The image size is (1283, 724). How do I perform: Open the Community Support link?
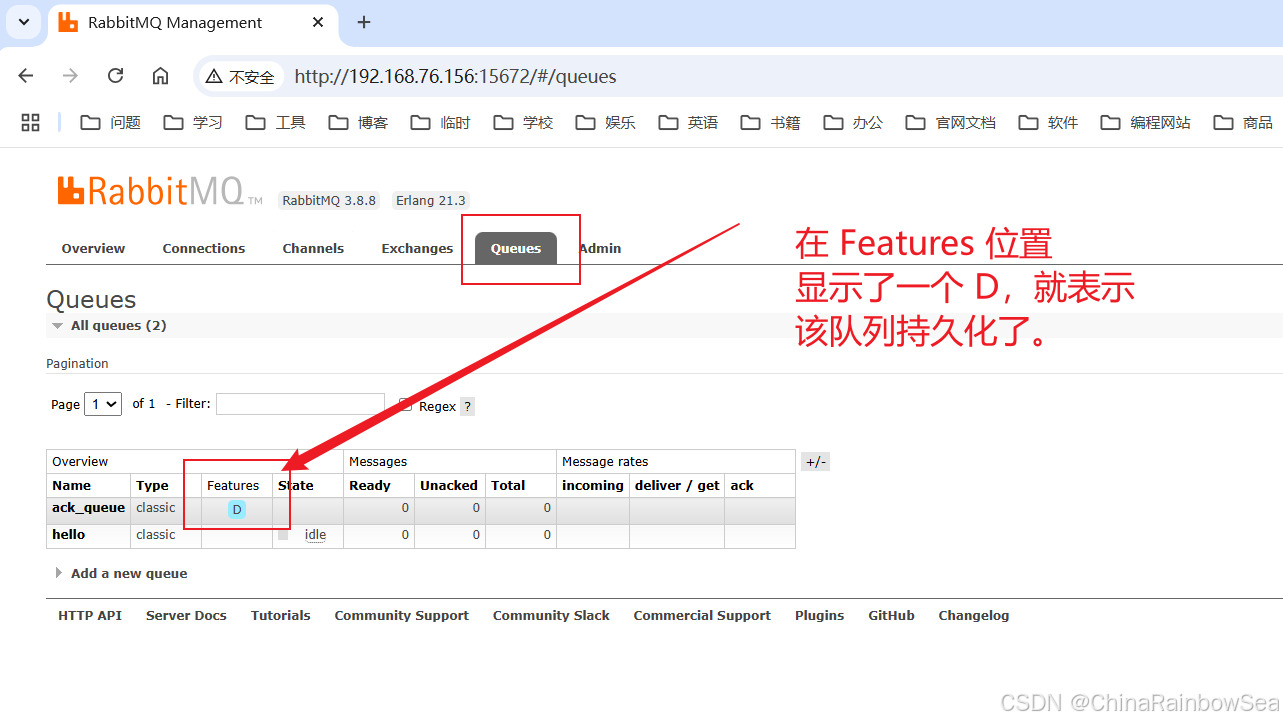401,615
